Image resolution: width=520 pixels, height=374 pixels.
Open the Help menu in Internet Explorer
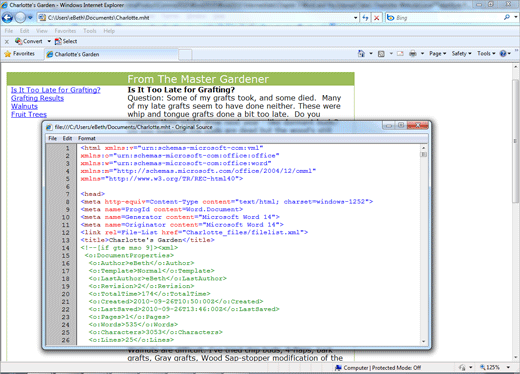109,31
